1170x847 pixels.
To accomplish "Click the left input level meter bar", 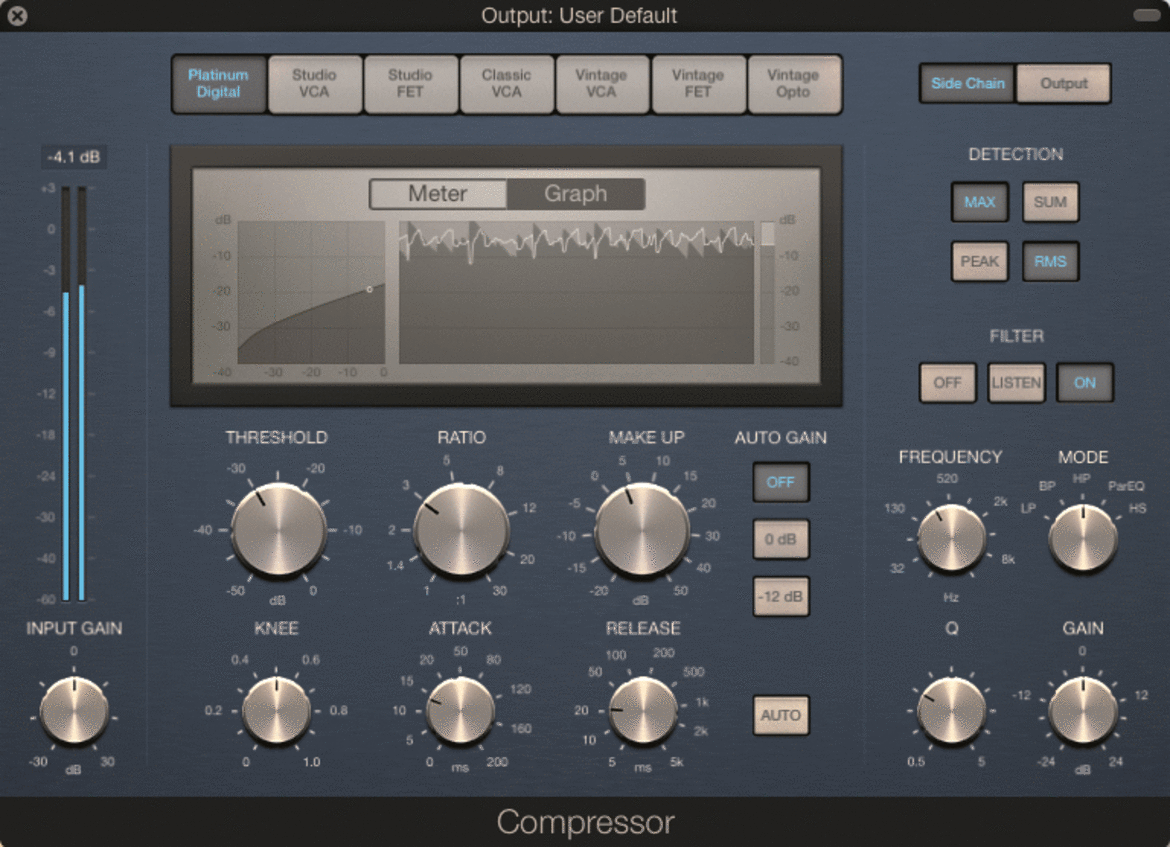I will [66, 394].
